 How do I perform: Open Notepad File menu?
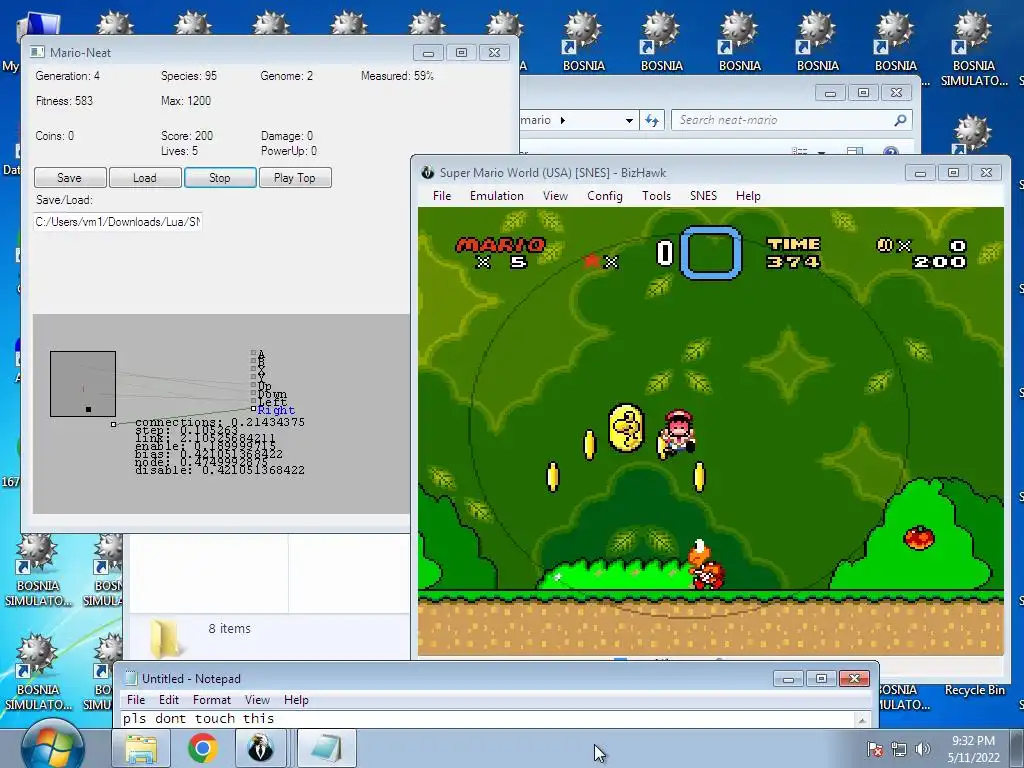136,699
